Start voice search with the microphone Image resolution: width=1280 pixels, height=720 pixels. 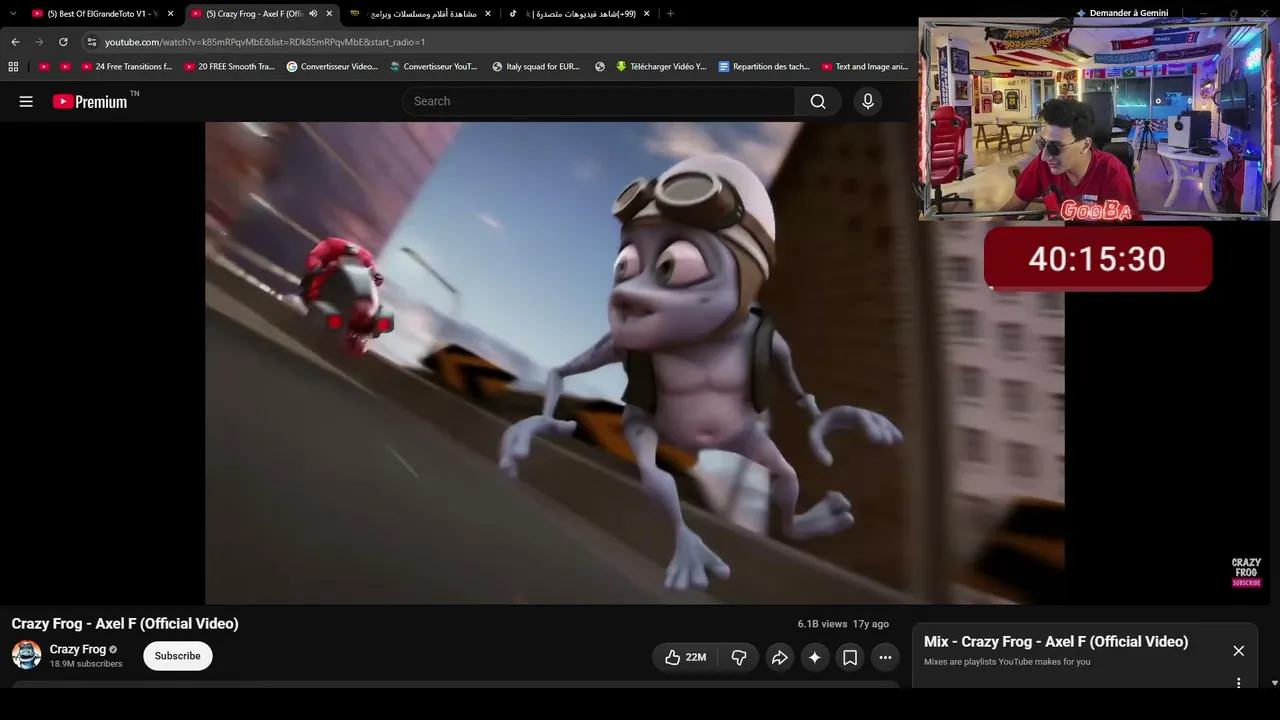(x=868, y=101)
